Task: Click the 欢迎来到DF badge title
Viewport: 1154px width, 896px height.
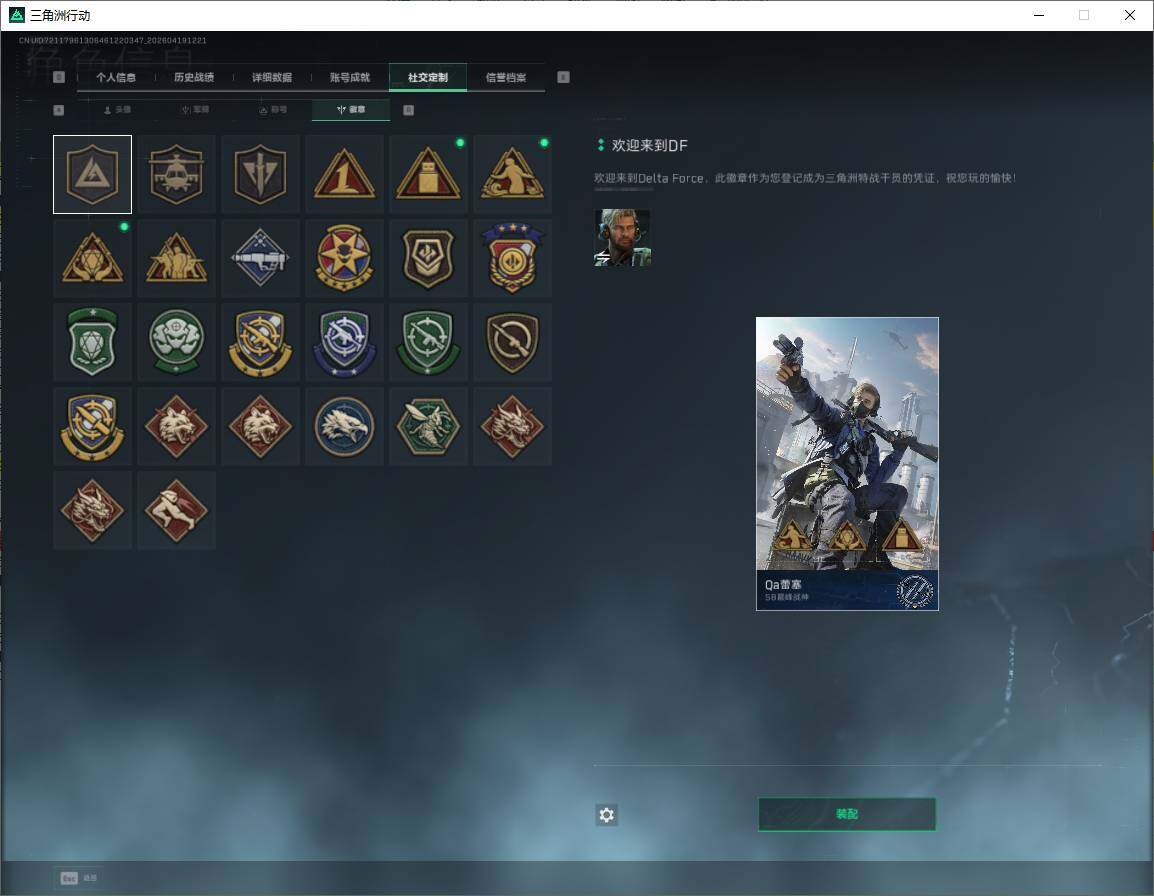Action: pyautogui.click(x=649, y=146)
